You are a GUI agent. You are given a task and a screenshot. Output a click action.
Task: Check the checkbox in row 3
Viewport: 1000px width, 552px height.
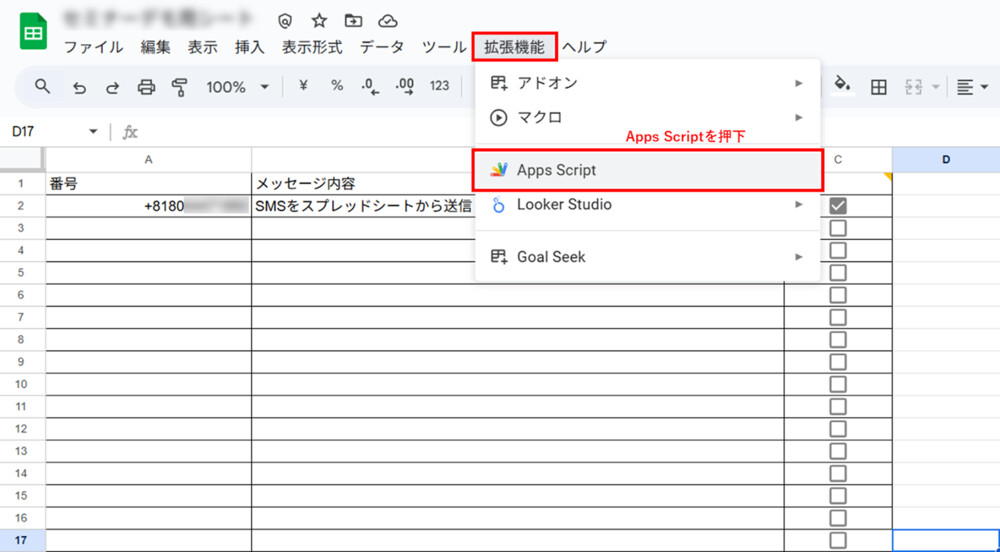838,228
